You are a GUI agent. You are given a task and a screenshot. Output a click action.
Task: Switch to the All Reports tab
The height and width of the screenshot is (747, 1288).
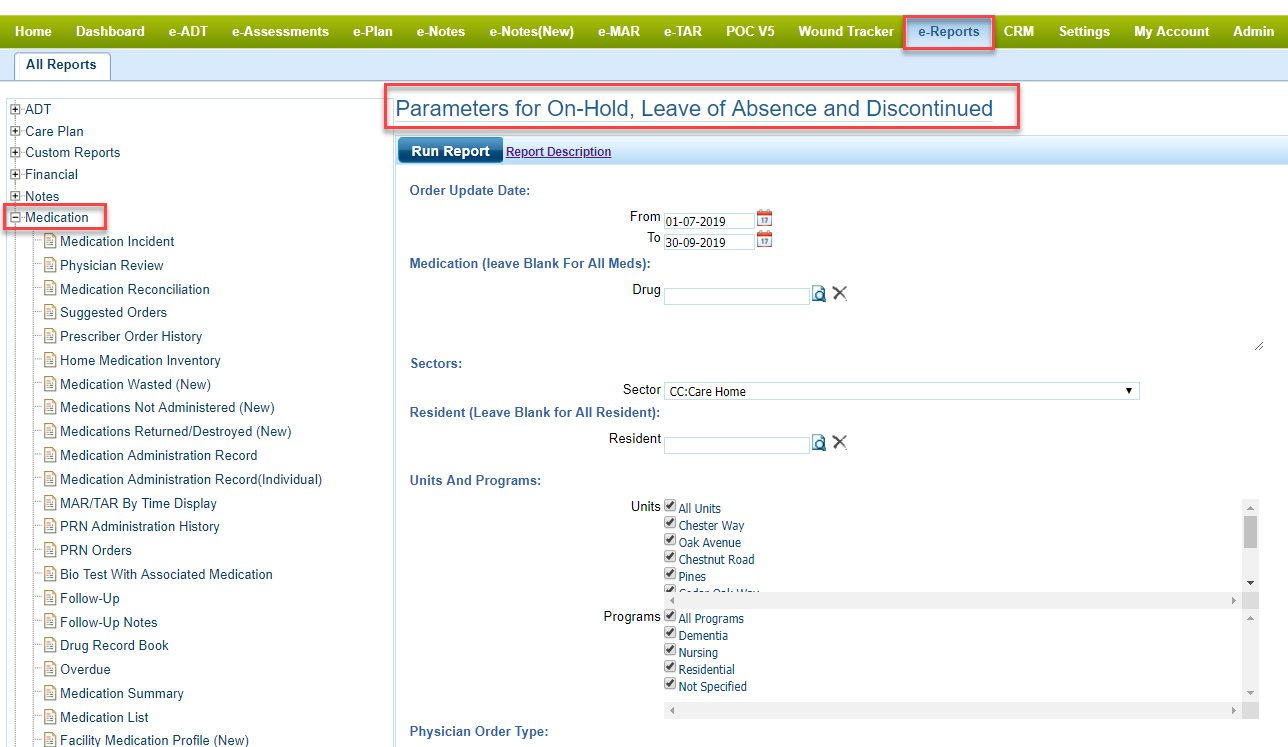pos(61,65)
